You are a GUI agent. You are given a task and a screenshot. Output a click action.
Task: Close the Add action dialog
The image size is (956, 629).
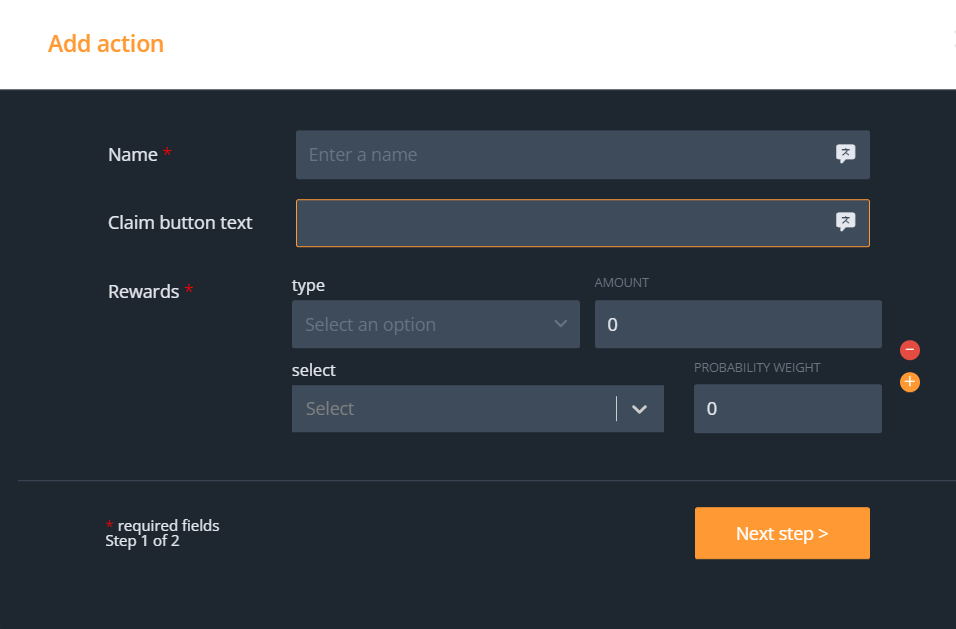pos(953,41)
